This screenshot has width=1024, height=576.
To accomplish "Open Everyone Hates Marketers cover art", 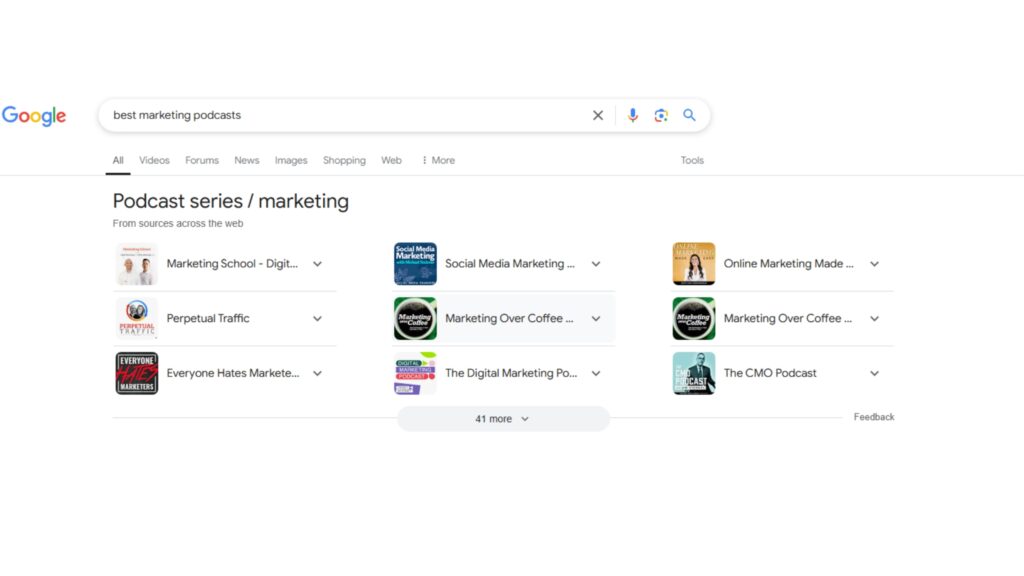I will 136,374.
